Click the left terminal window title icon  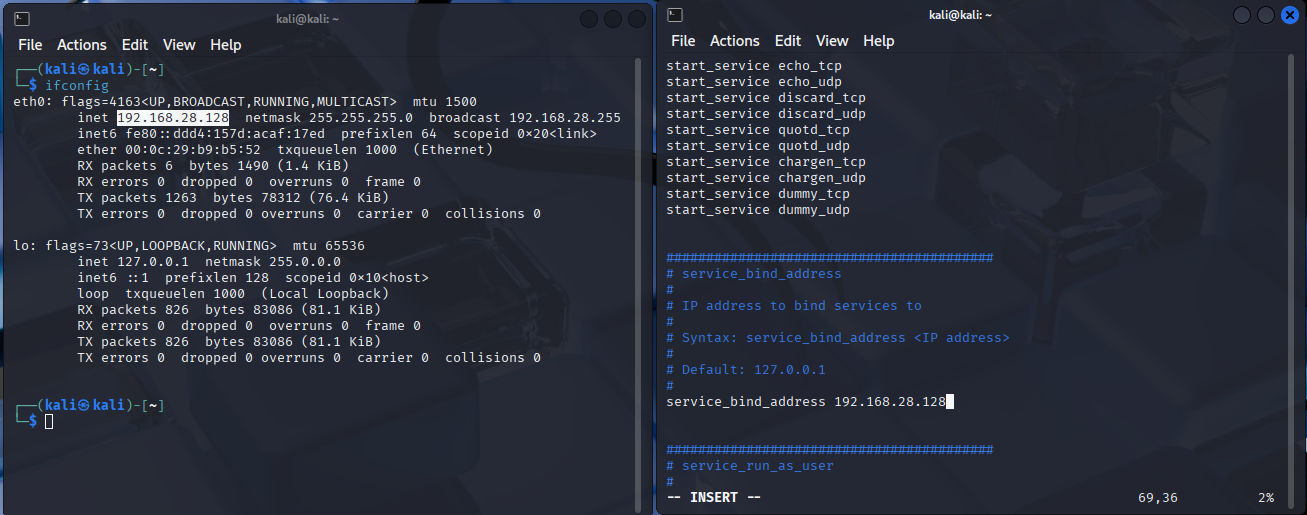[22, 18]
